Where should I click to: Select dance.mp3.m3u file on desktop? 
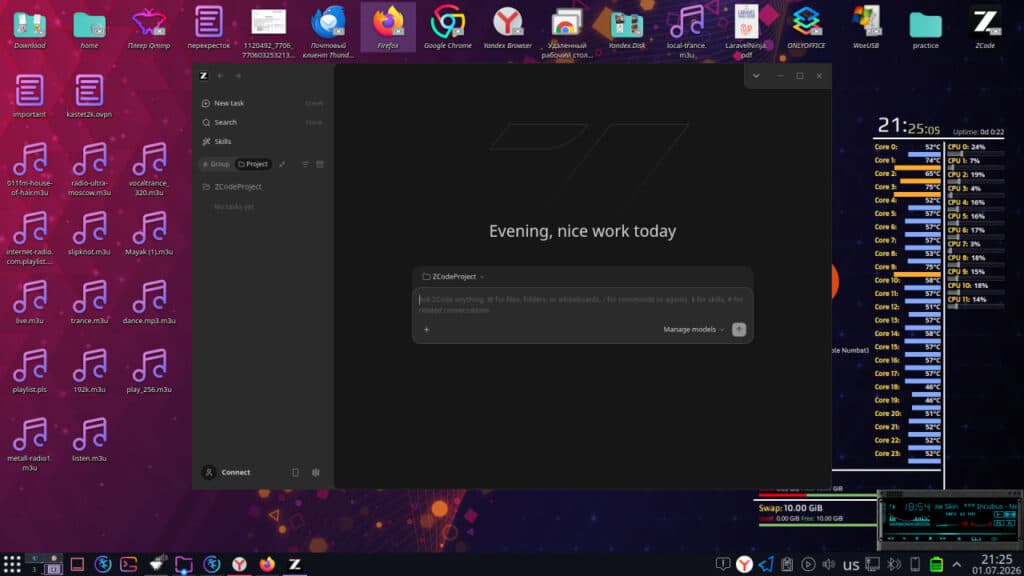(149, 302)
